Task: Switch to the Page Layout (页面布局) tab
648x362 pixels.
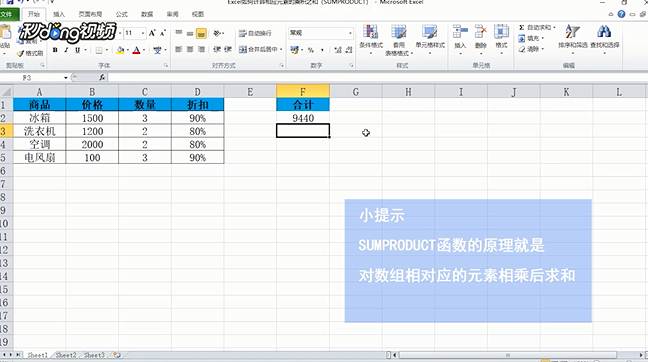Action: click(90, 14)
